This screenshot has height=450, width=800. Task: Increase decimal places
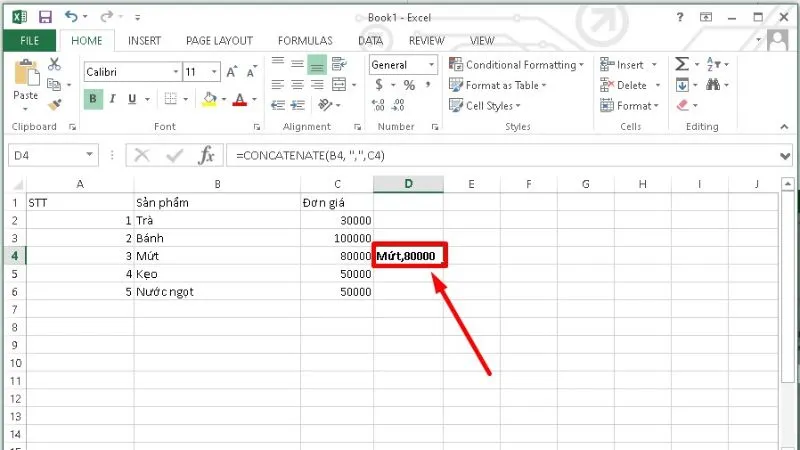pyautogui.click(x=379, y=105)
